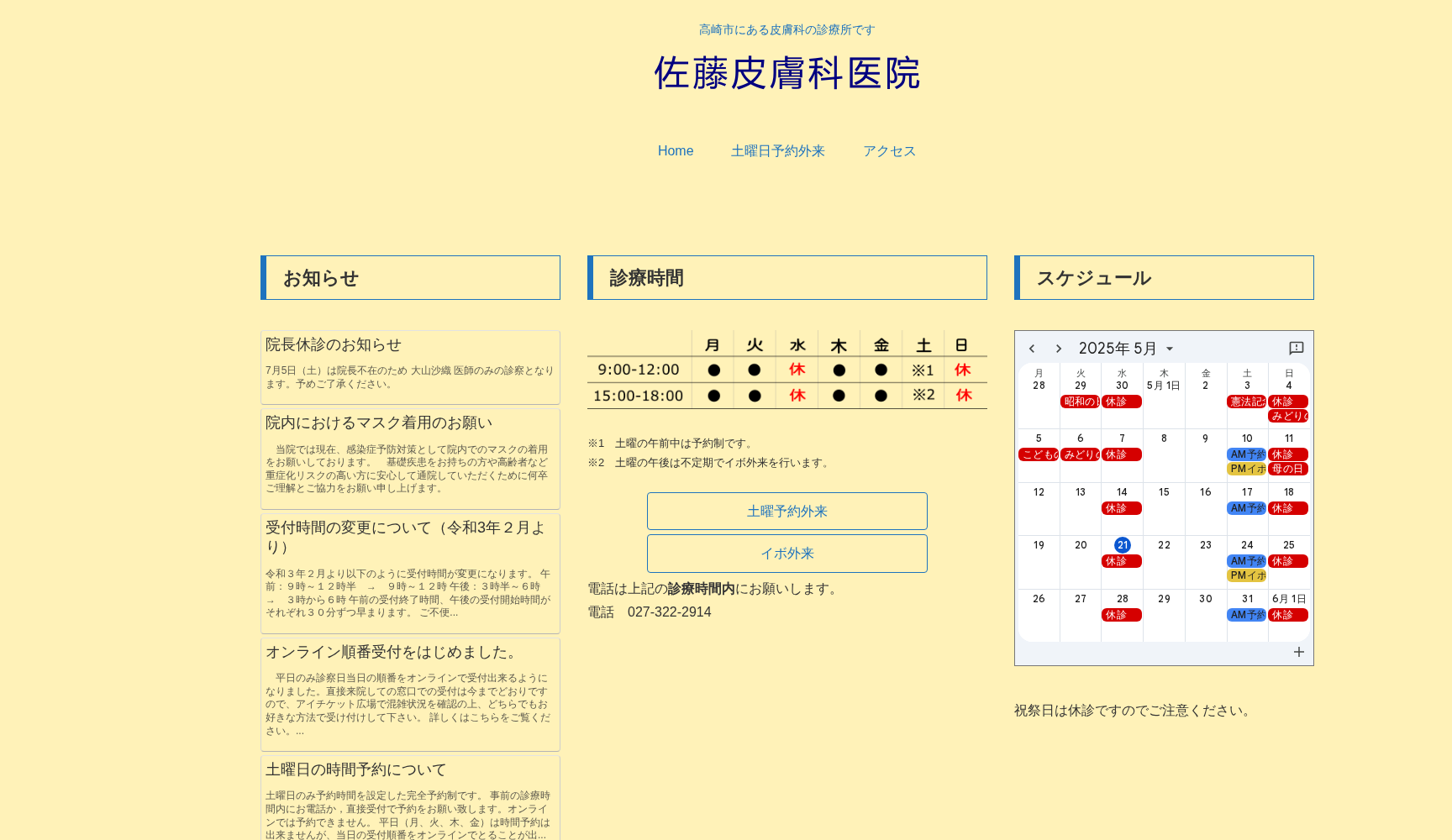1452x840 pixels.
Task: Click the plus icon below calendar
Action: (1298, 652)
